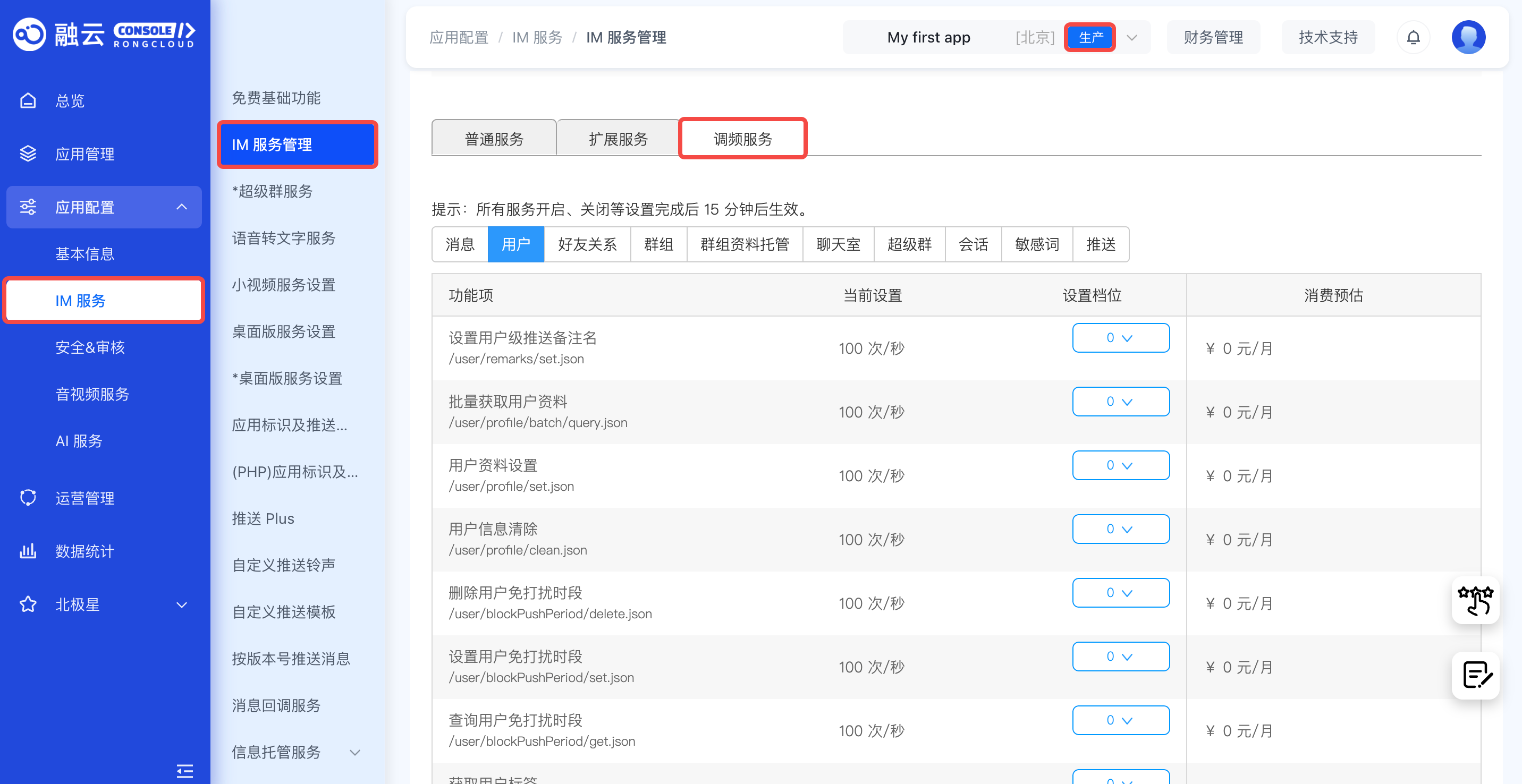
Task: Click the 运营管理 cycle icon
Action: pos(28,498)
